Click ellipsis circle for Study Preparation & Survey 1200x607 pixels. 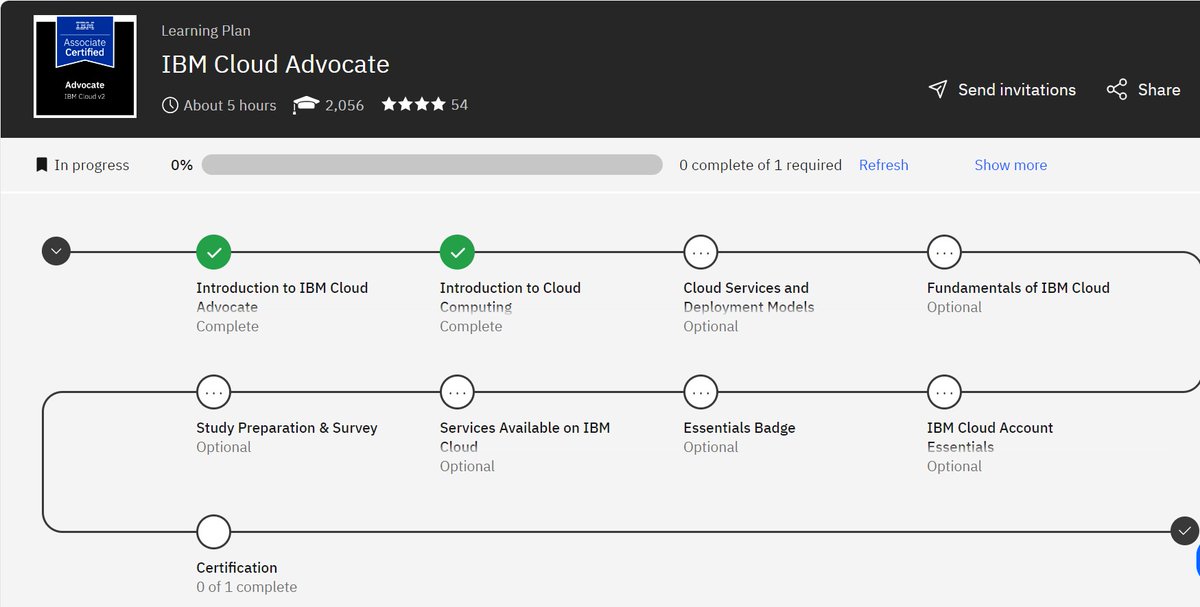pos(213,392)
